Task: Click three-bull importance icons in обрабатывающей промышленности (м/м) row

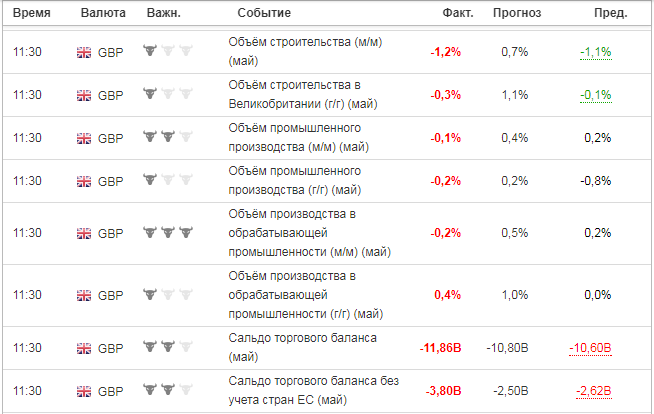Action: click(168, 232)
